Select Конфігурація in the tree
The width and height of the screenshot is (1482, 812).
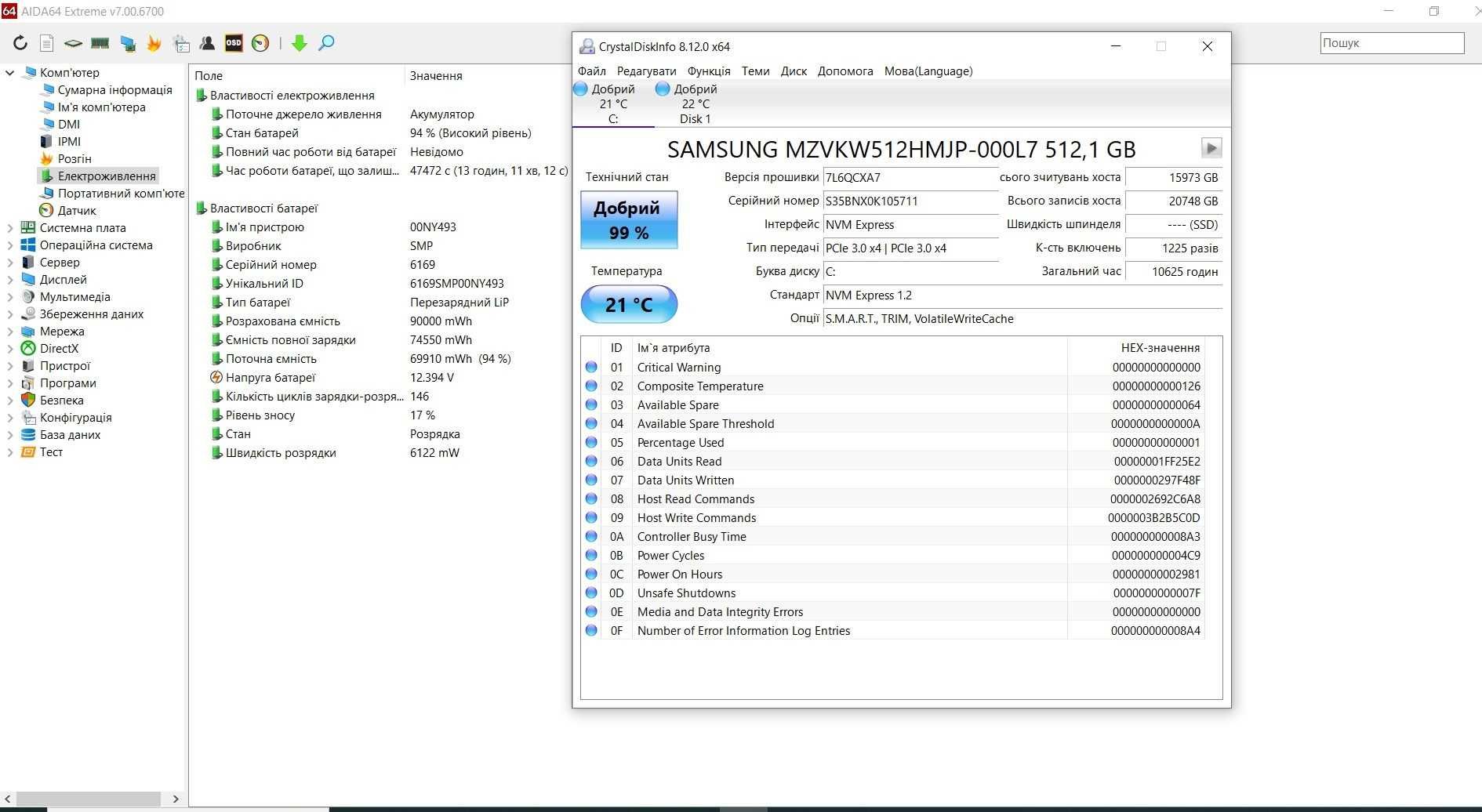76,417
